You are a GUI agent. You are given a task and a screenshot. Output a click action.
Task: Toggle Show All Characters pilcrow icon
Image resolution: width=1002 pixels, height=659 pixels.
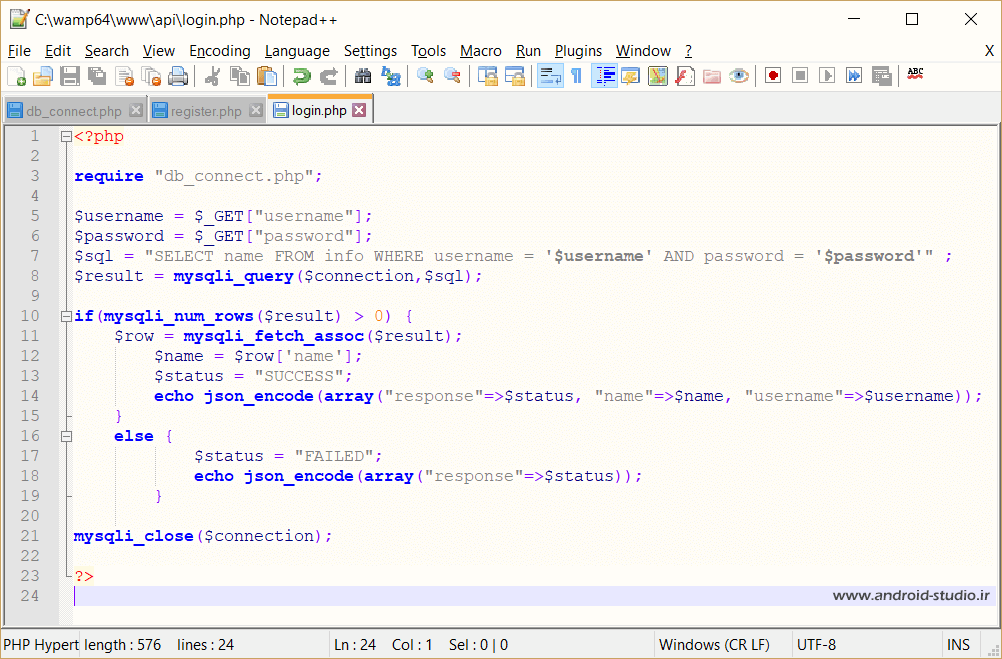point(576,76)
